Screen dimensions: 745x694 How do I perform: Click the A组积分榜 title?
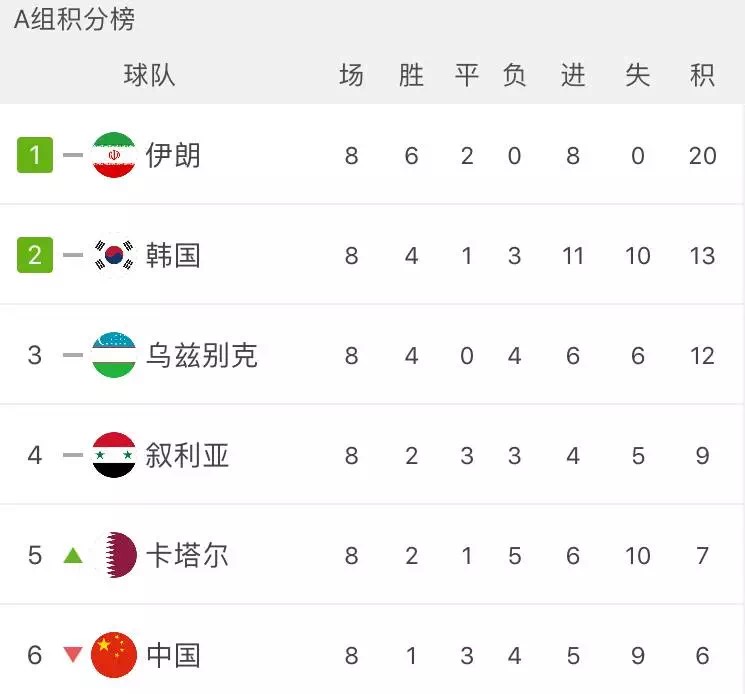(x=74, y=19)
